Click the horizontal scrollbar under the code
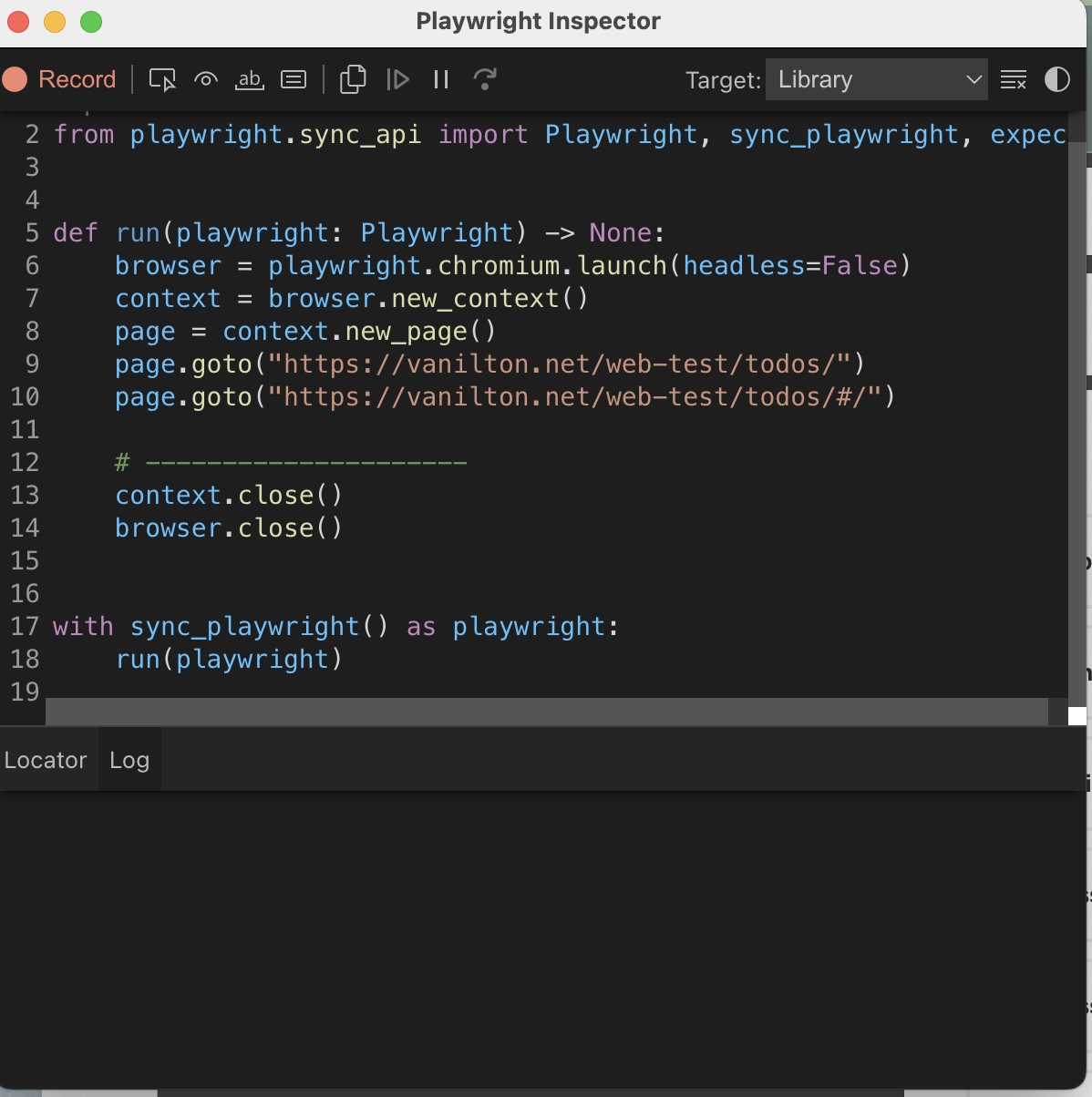This screenshot has width=1092, height=1097. pyautogui.click(x=546, y=711)
